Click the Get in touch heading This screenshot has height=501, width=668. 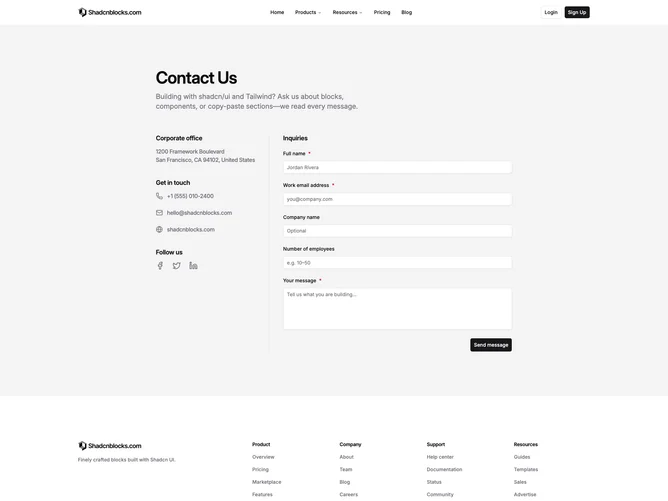pos(173,182)
